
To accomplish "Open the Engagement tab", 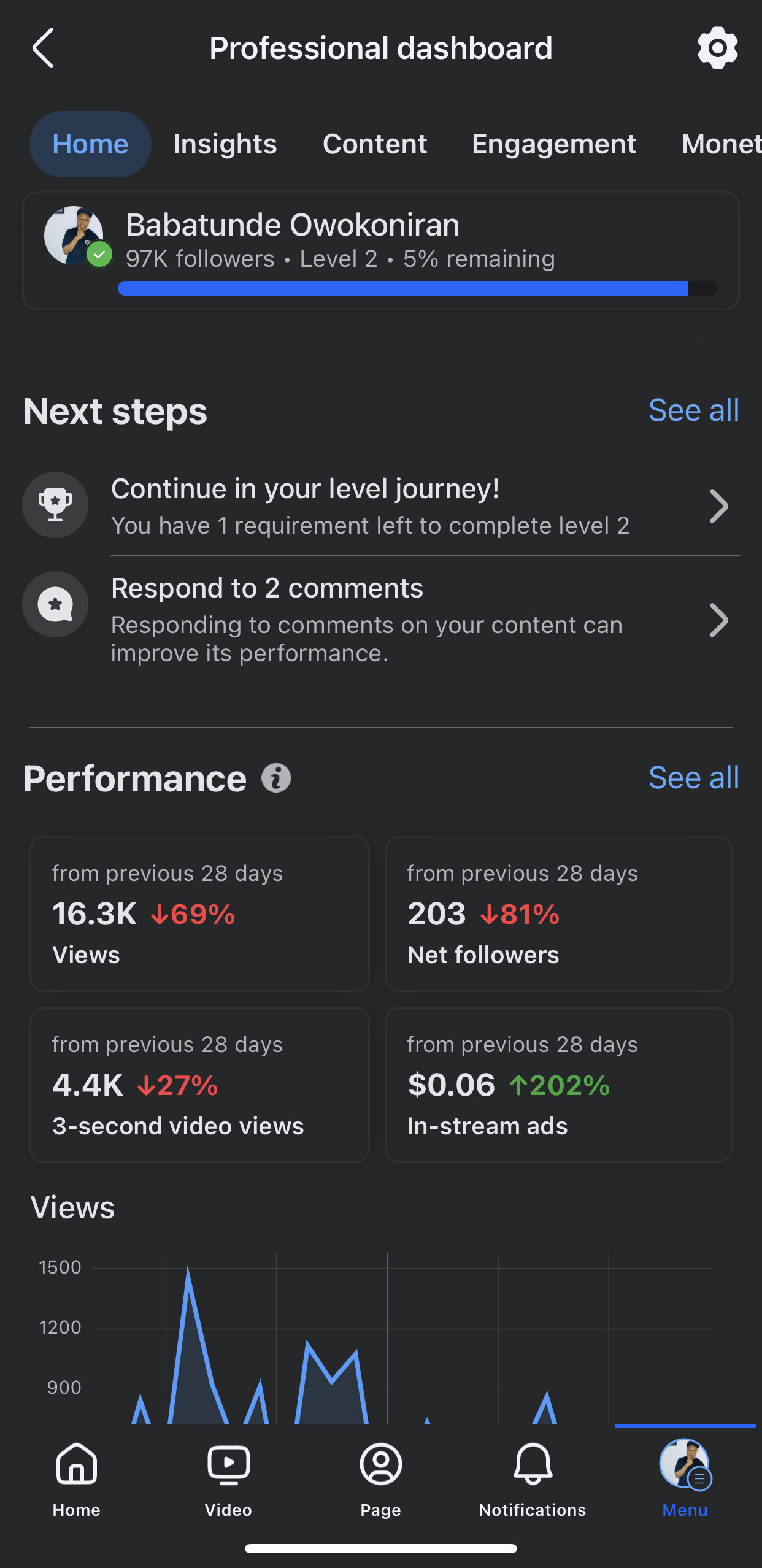I will [x=554, y=144].
